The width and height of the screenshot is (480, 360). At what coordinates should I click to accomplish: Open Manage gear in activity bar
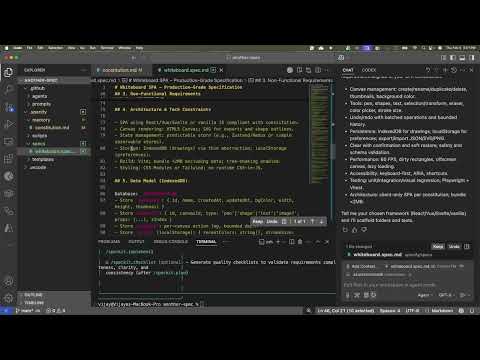9,298
